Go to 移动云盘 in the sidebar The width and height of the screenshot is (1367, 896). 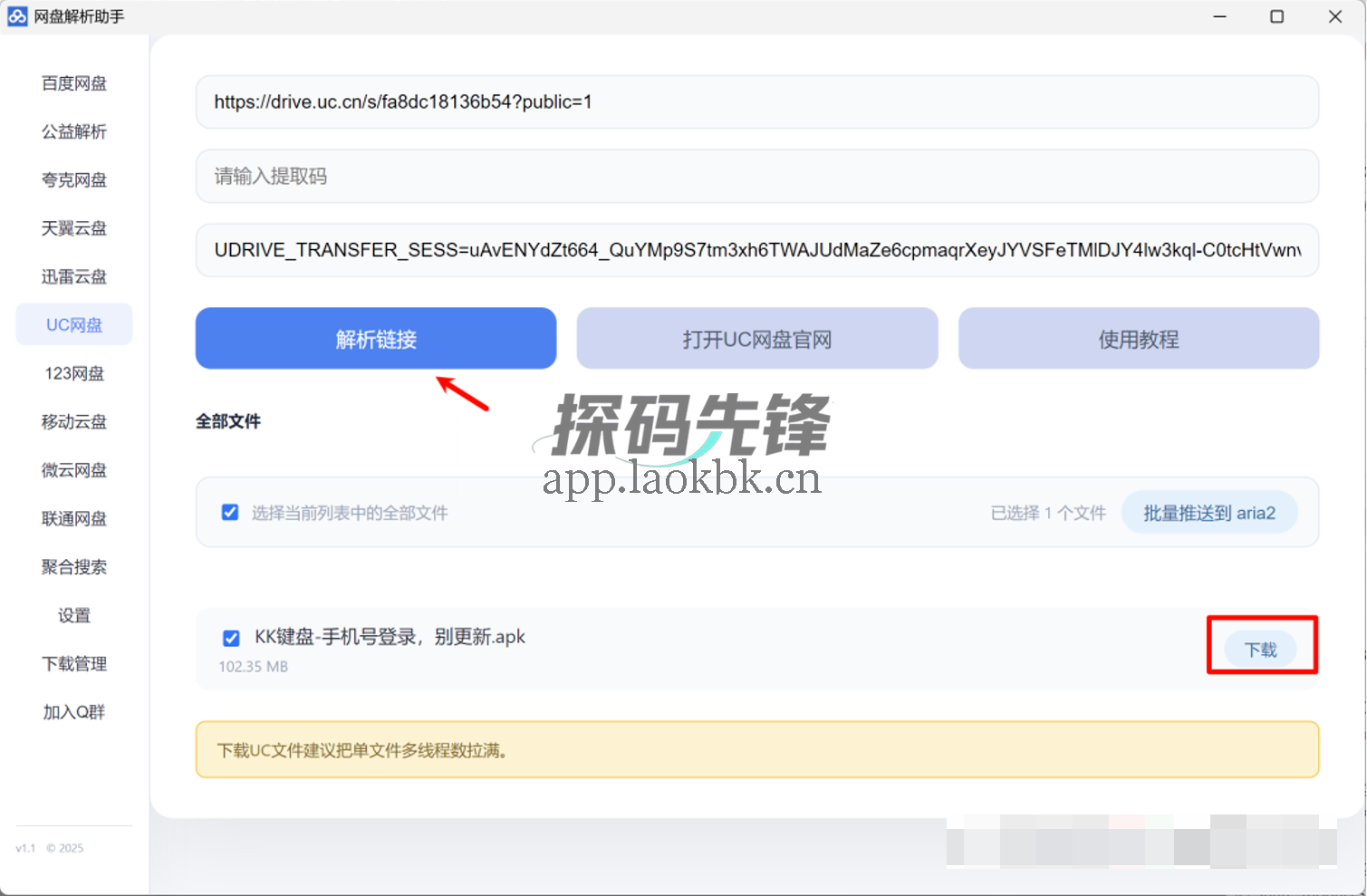[x=73, y=421]
